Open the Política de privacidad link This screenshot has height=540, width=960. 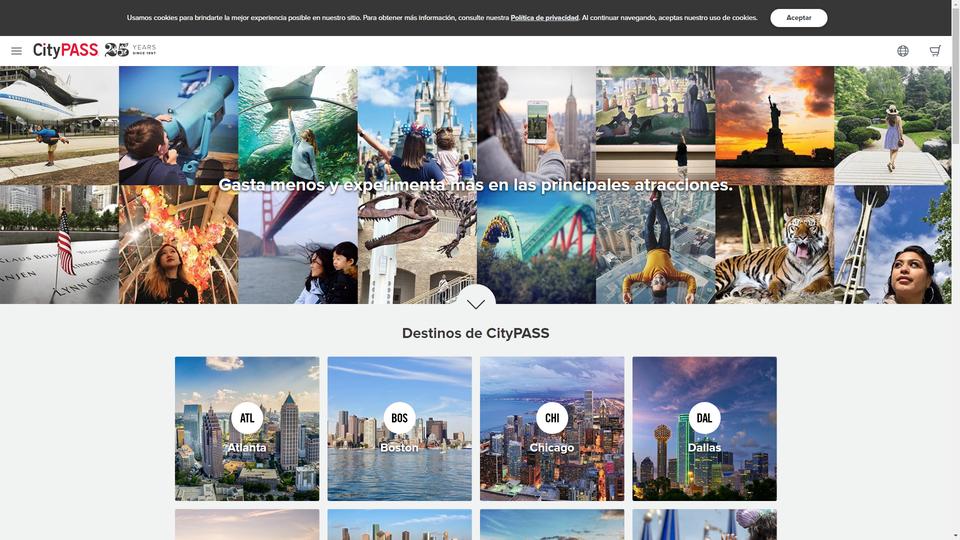pos(544,18)
